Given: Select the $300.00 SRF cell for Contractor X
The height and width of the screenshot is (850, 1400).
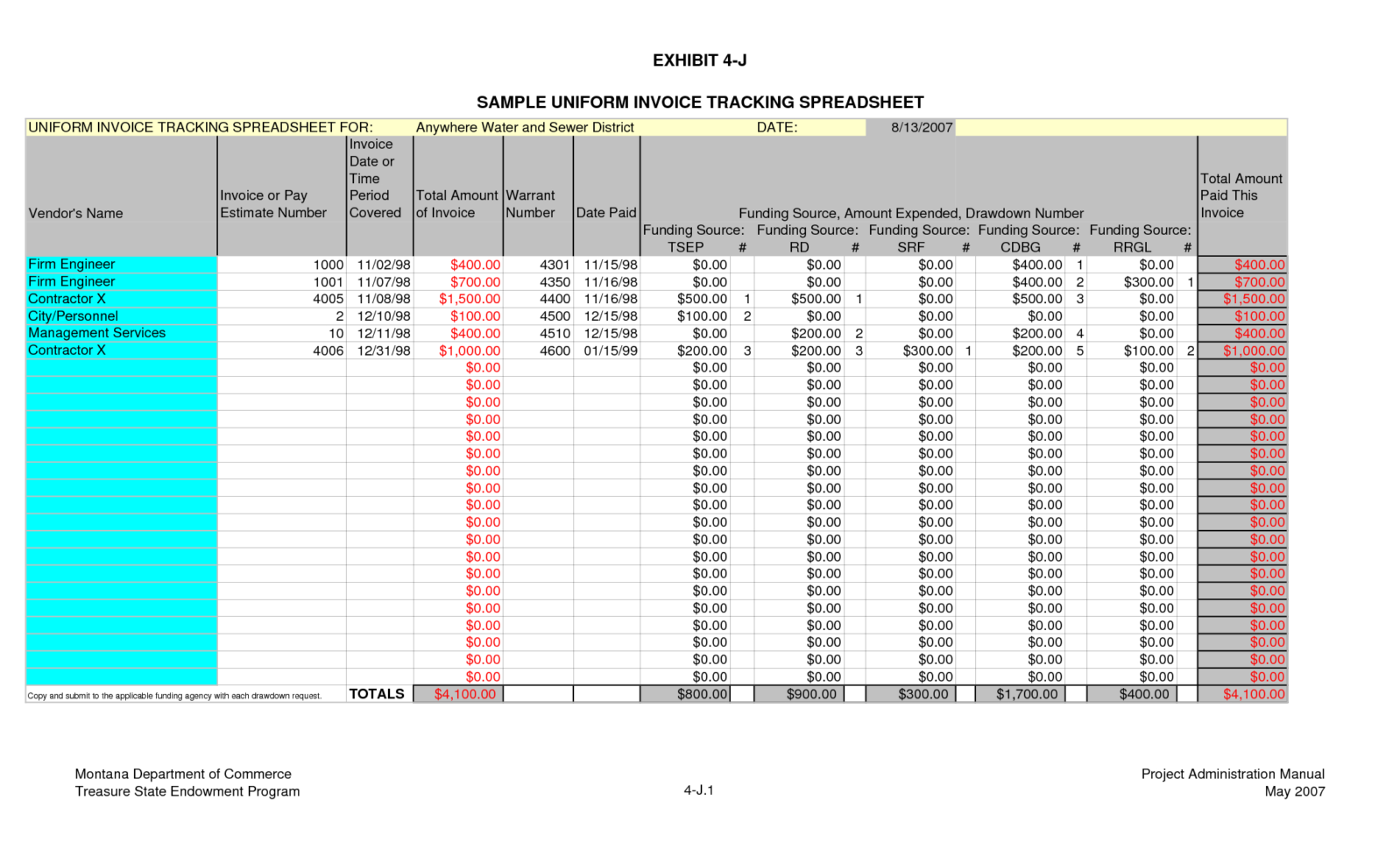Looking at the screenshot, I should [910, 351].
